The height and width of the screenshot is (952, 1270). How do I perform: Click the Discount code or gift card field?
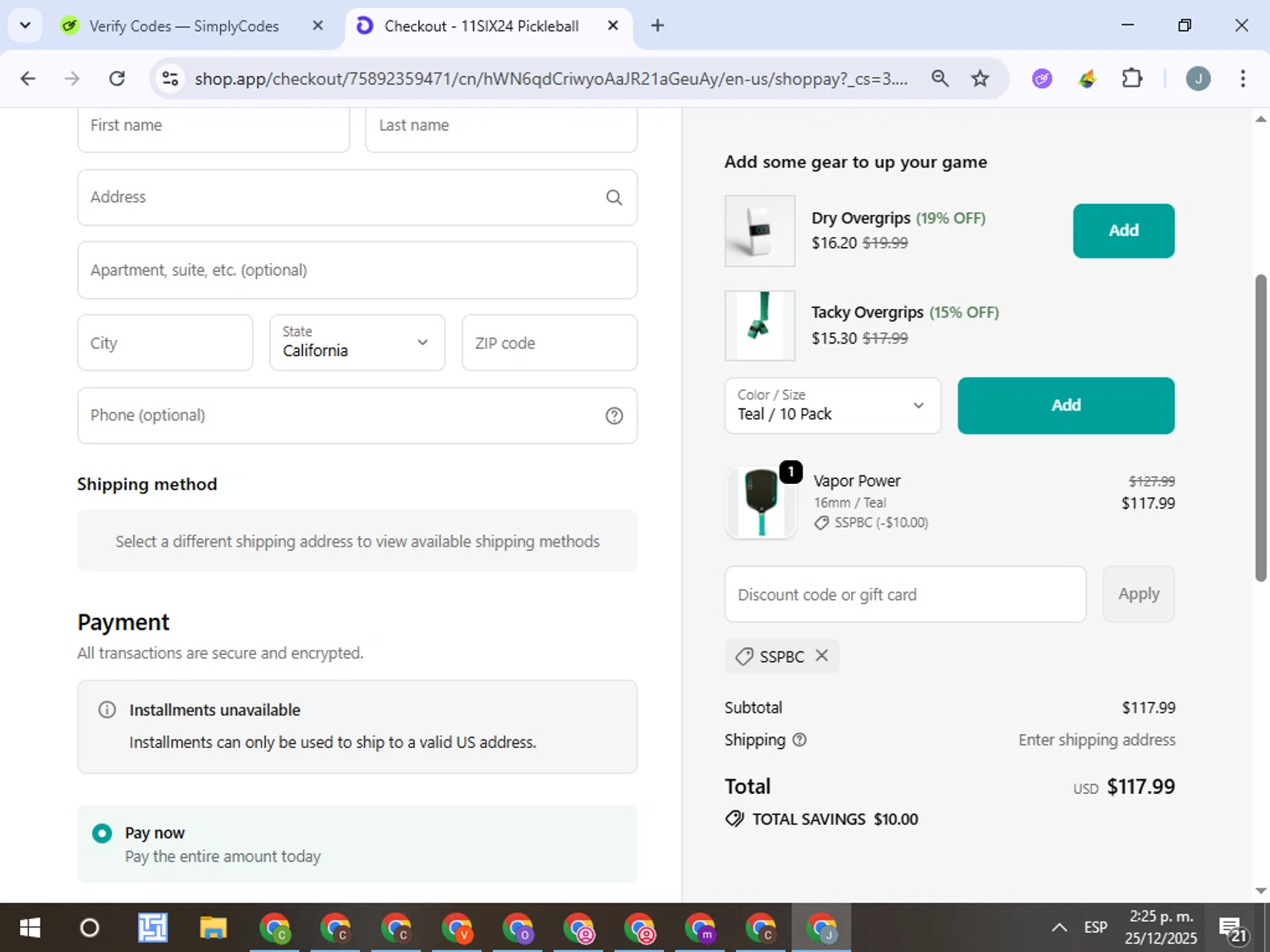[x=905, y=594]
